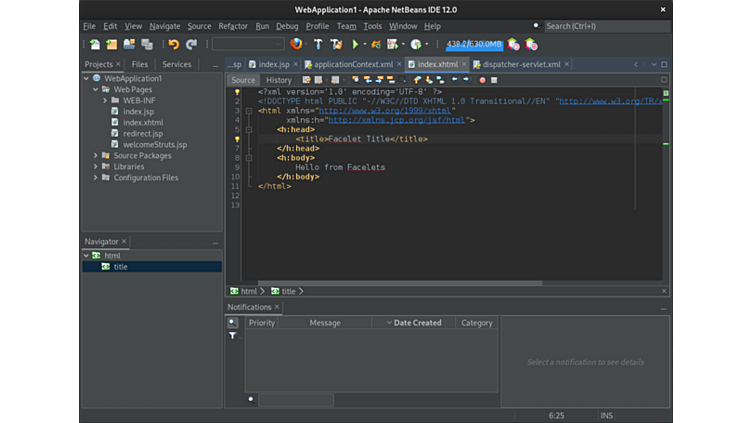Open the dispatcher-servlet.xml editor tab

[521, 64]
